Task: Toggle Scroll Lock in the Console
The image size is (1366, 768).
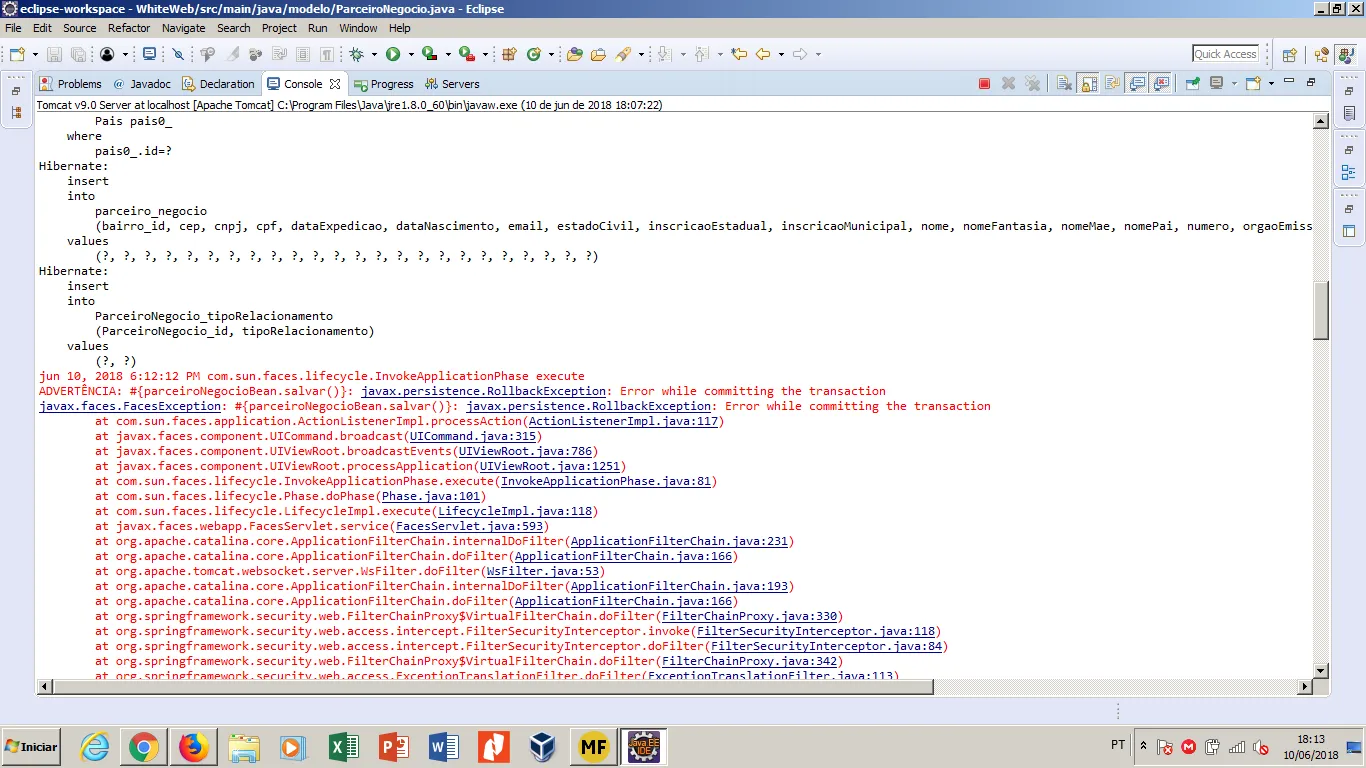Action: 1088,84
